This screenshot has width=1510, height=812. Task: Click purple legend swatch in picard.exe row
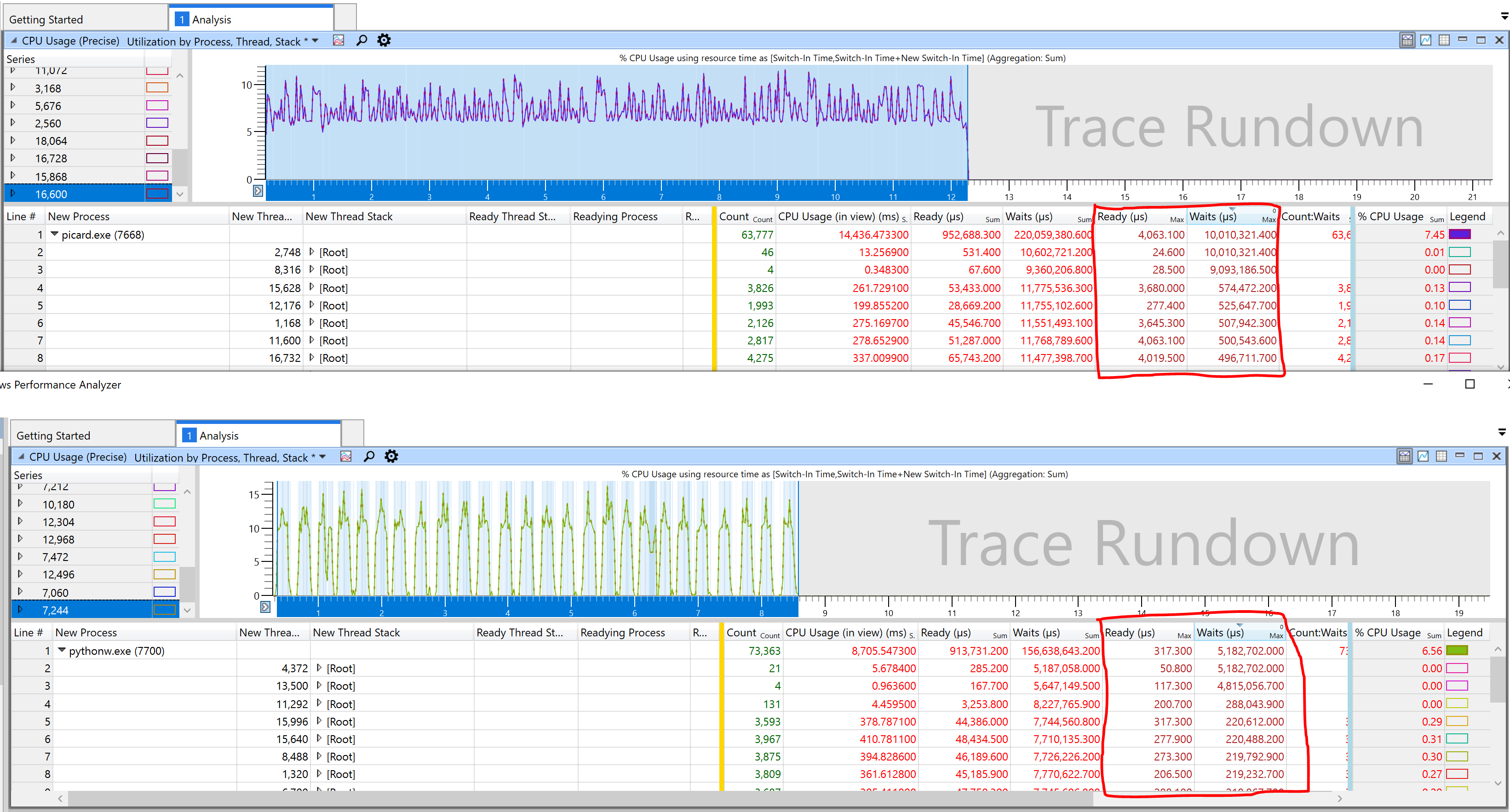pyautogui.click(x=1459, y=234)
